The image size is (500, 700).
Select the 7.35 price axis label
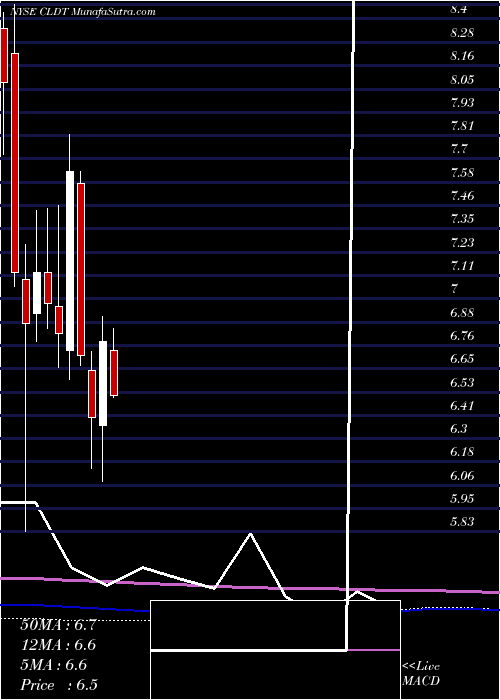[x=462, y=219]
